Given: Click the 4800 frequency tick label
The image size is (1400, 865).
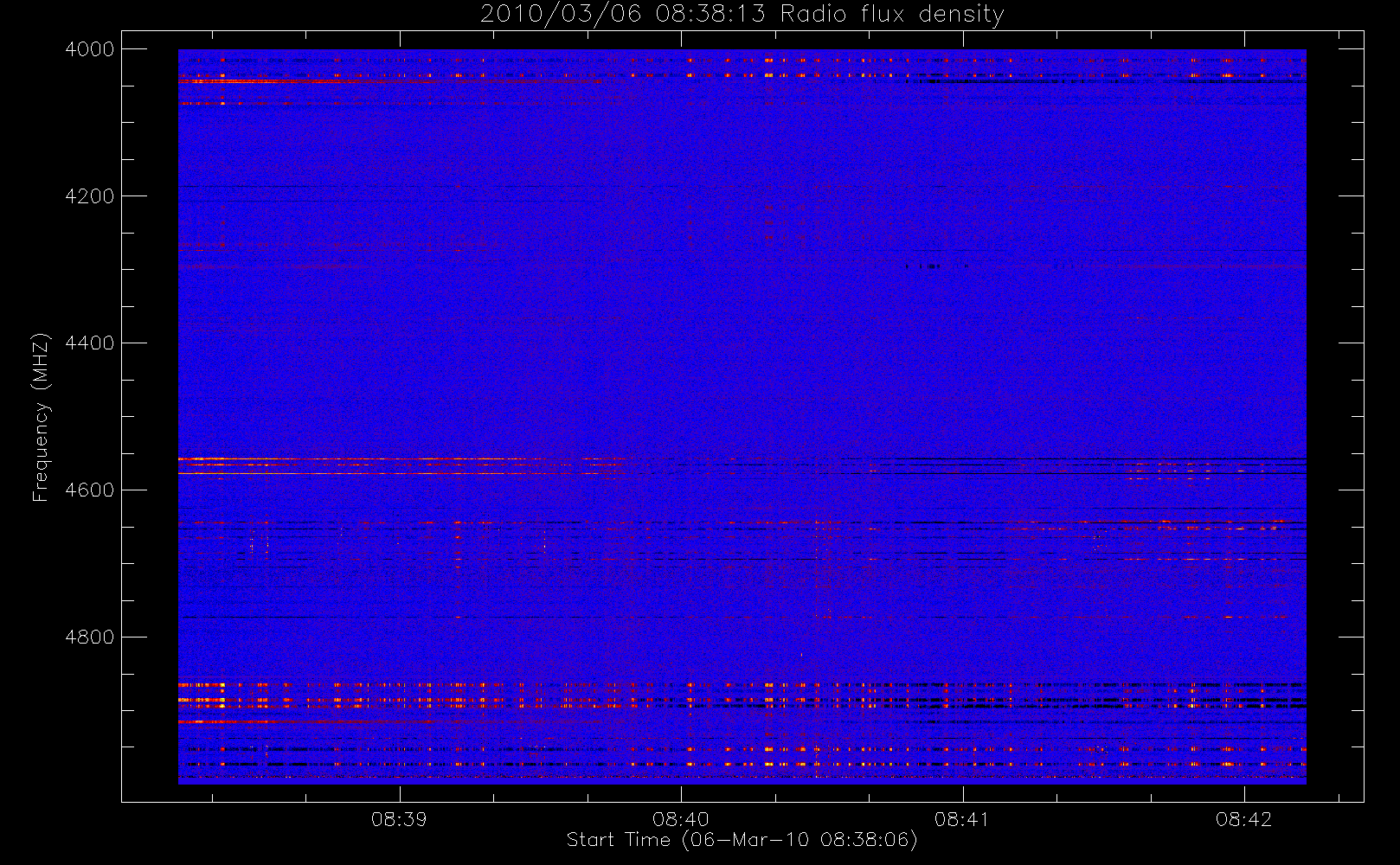Looking at the screenshot, I should click(90, 638).
